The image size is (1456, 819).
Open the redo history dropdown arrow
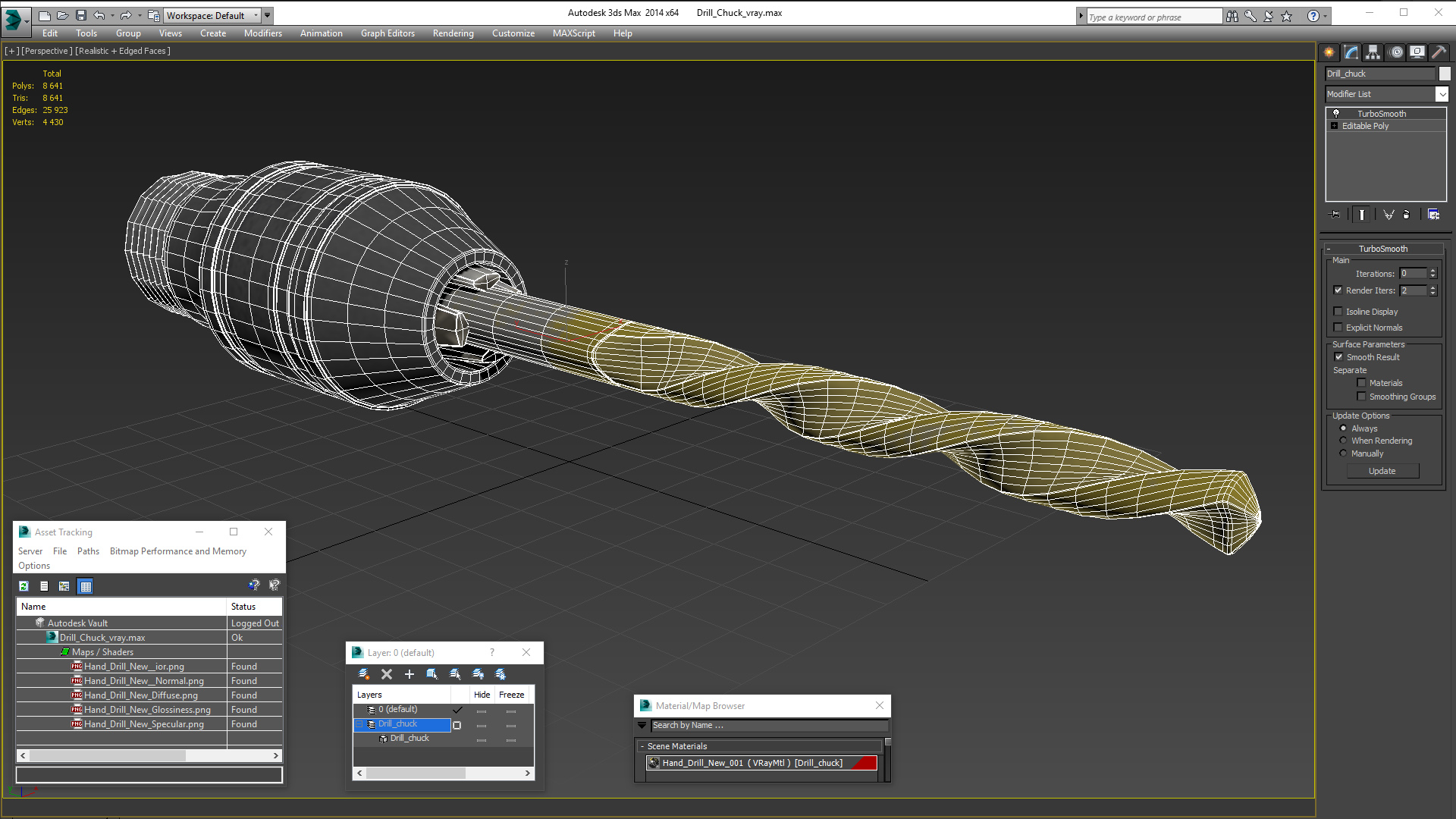(139, 15)
